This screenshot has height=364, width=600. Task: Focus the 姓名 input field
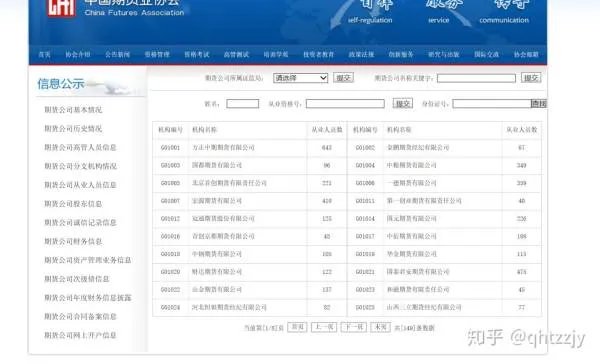(242, 104)
